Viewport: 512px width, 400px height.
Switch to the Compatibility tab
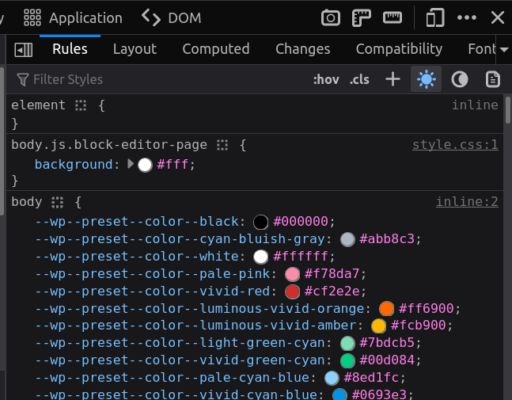399,49
